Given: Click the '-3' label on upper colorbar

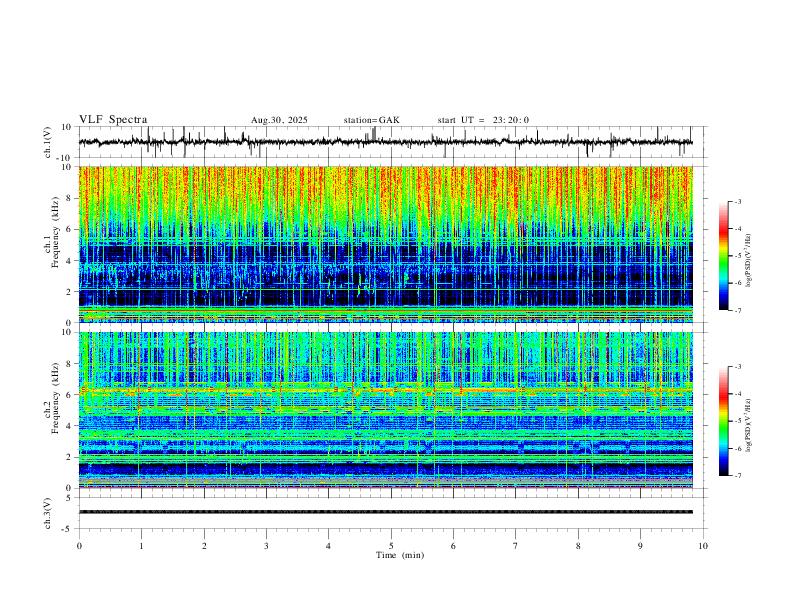Looking at the screenshot, I should point(737,201).
